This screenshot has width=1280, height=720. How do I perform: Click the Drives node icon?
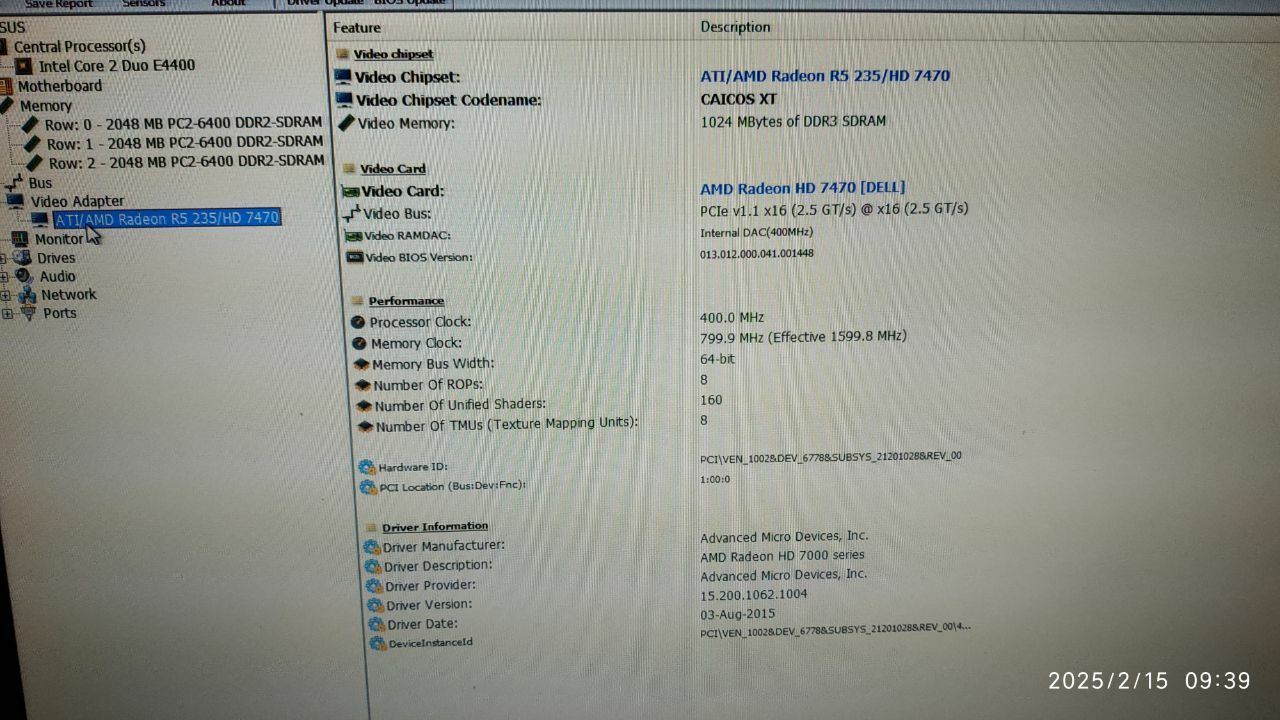tap(22, 258)
